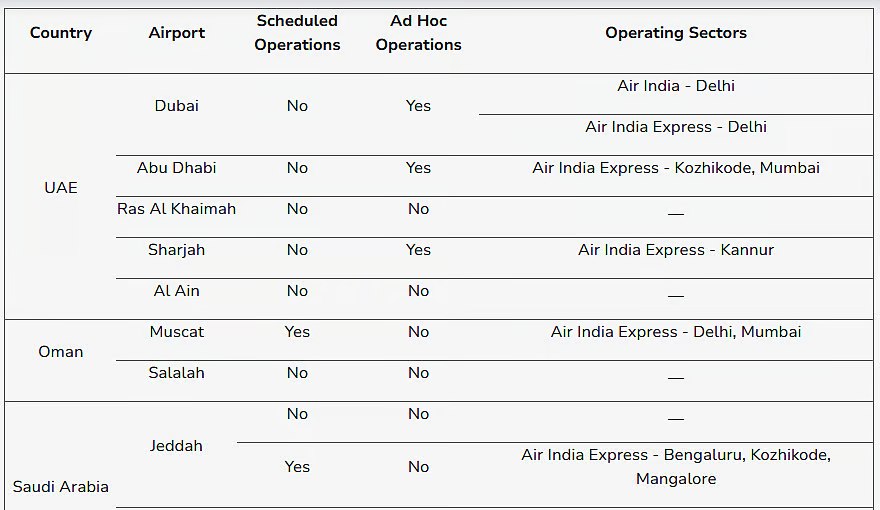Viewport: 880px width, 510px height.
Task: Click the Scheduled Operations column header
Action: [x=297, y=33]
